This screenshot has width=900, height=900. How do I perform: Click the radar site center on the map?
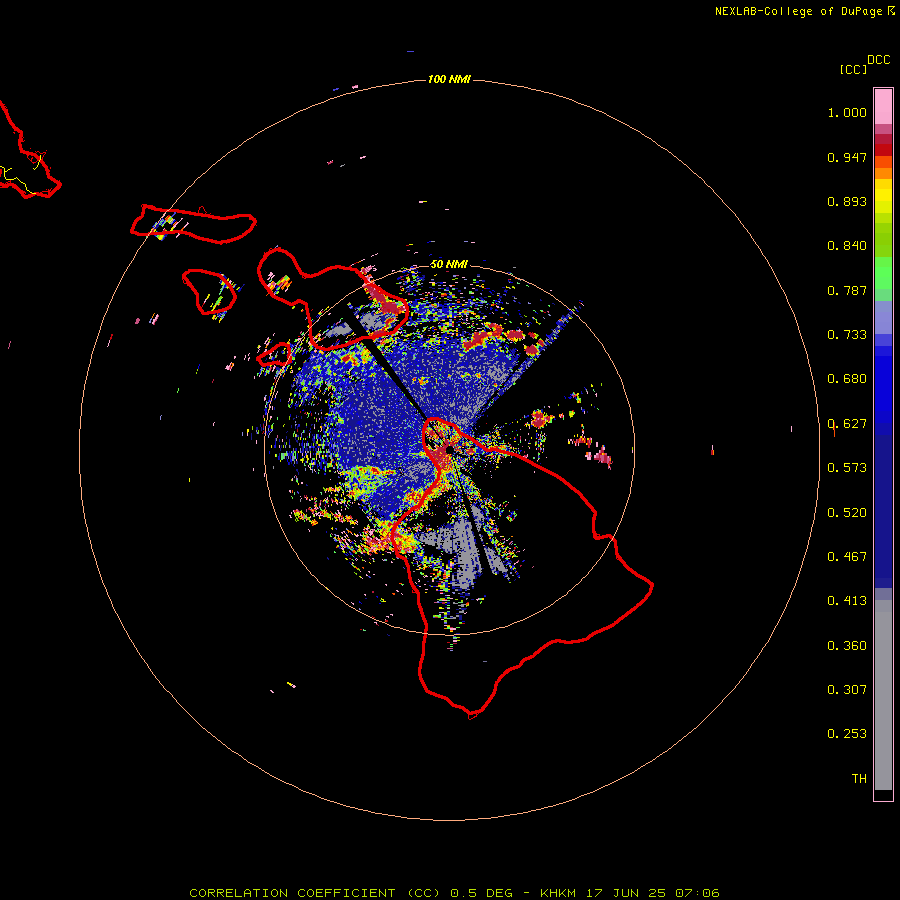(449, 450)
